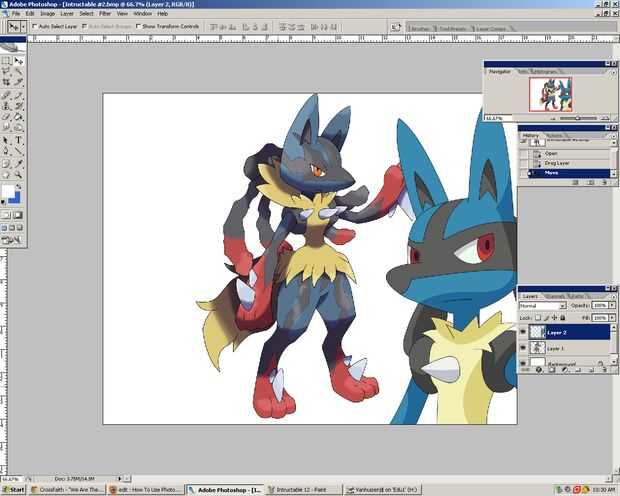Open Layers panel options menu
Image resolution: width=620 pixels, height=496 pixels.
[x=613, y=296]
